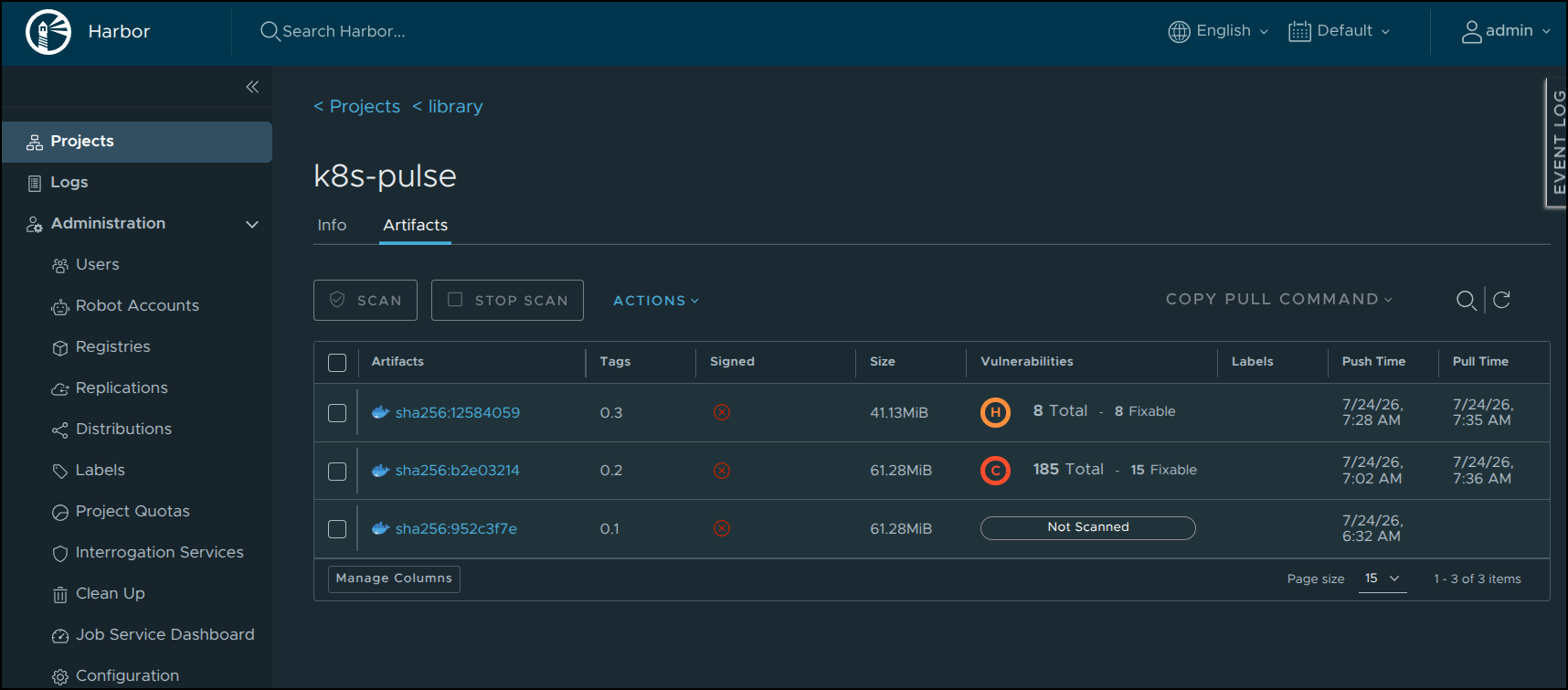
Task: Open Job Service Dashboard
Action: click(x=153, y=634)
